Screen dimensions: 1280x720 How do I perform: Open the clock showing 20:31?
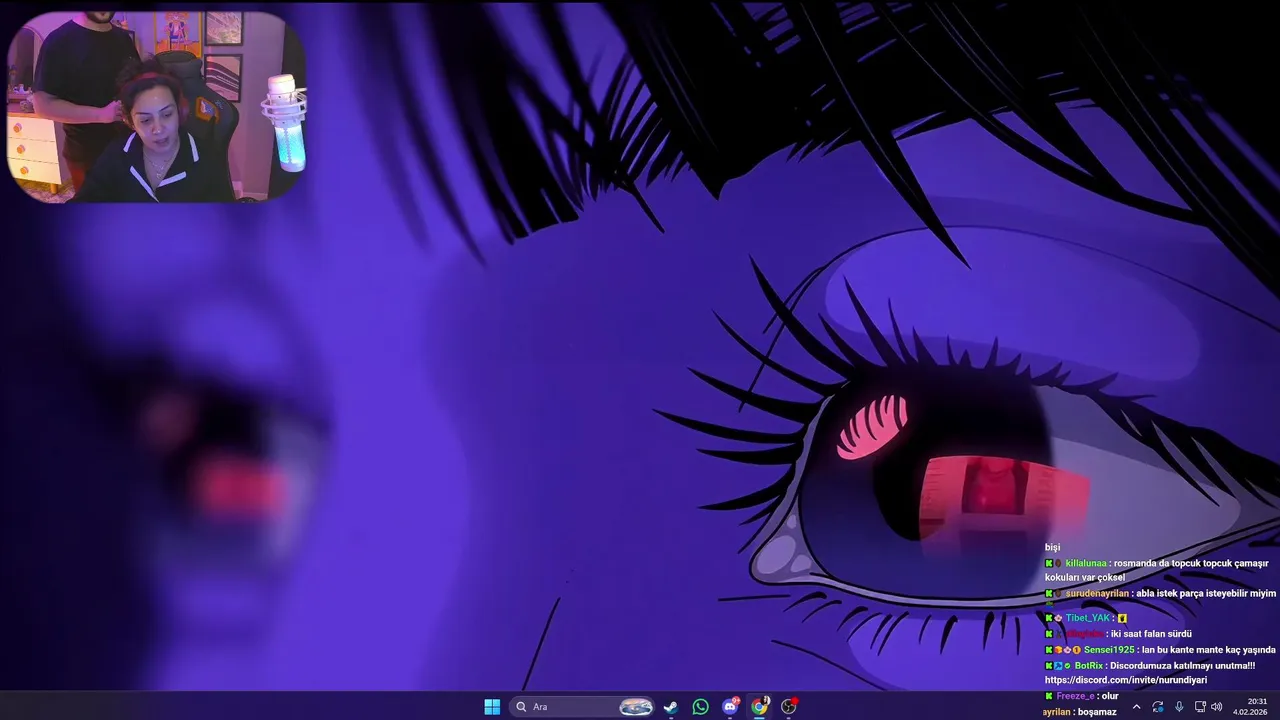[1250, 706]
